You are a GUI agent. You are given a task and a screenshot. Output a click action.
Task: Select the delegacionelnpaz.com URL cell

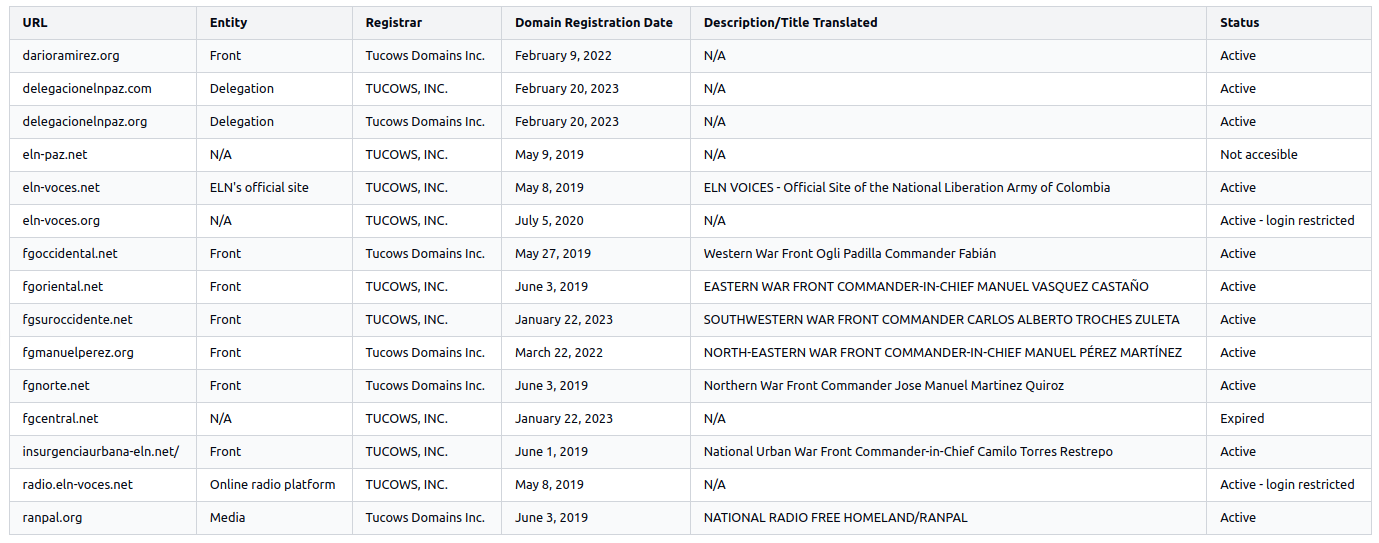(103, 89)
